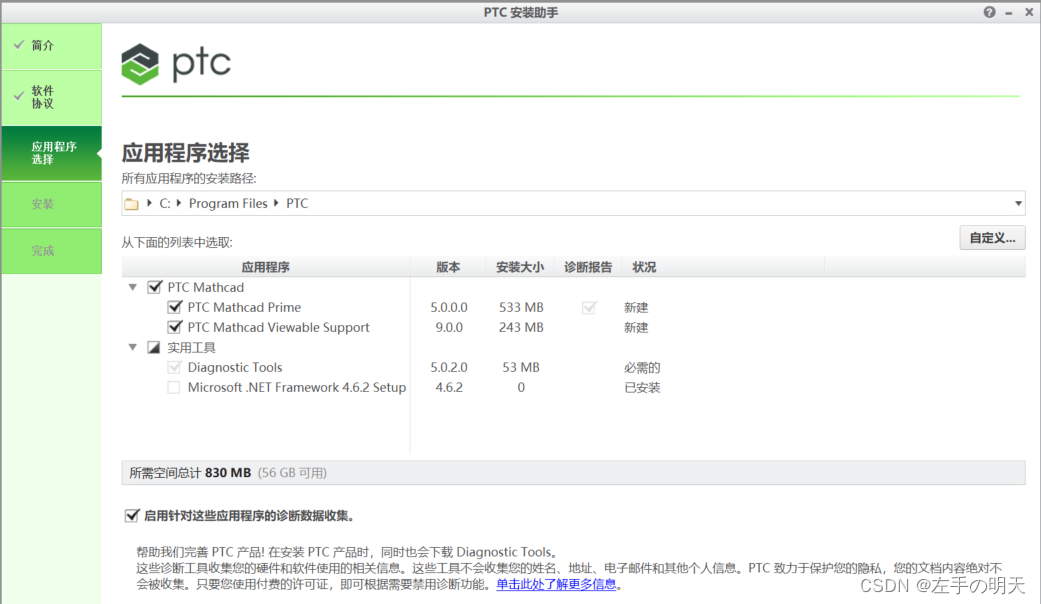Click version value 9.0.0
Viewport: 1041px width, 604px height.
449,327
